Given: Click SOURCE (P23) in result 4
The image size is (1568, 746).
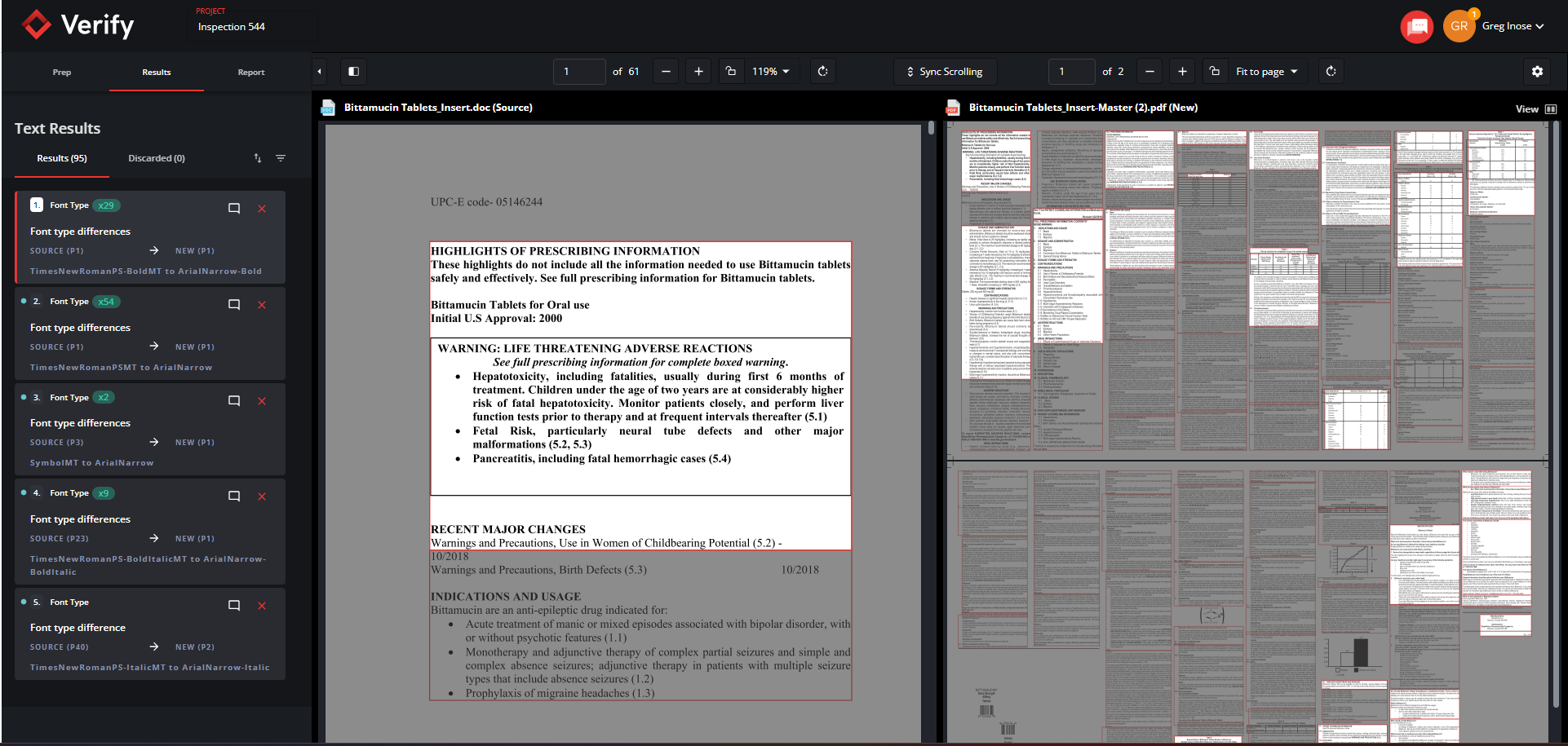Looking at the screenshot, I should pos(60,539).
